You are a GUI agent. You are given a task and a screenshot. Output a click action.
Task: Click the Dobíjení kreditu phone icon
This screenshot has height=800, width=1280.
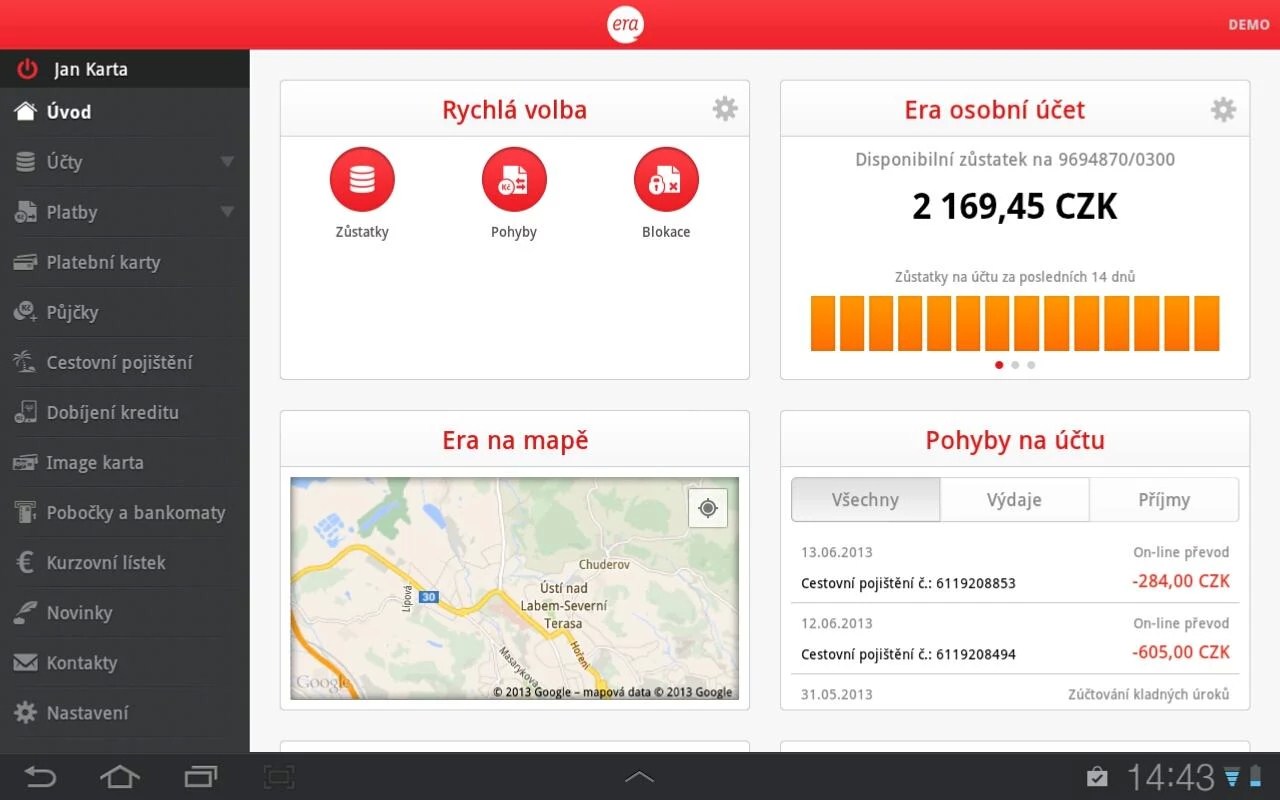26,412
